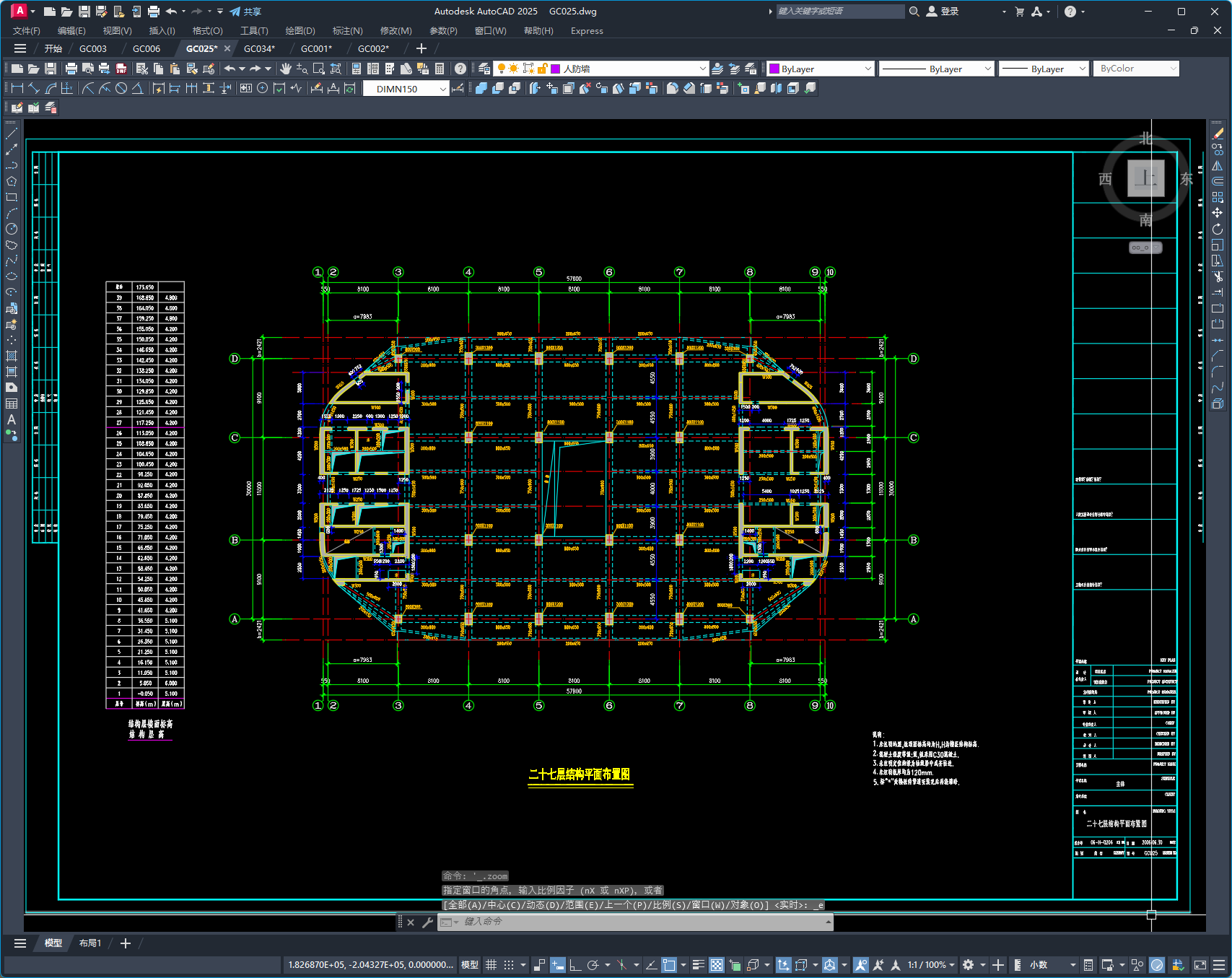
Task: Open the first ByLayer linetype dropdown
Action: [937, 69]
